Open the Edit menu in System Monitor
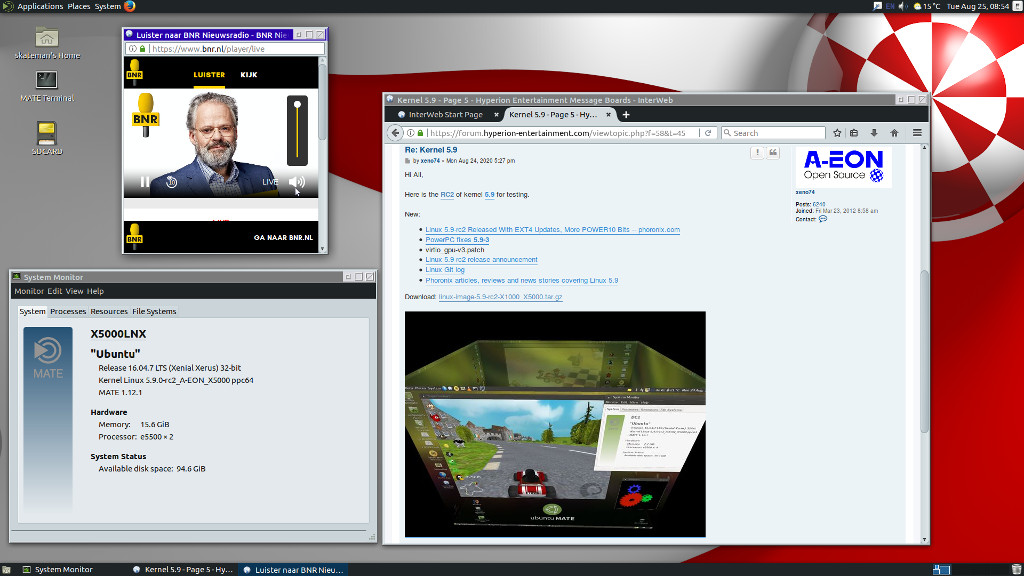The width and height of the screenshot is (1024, 576). coord(55,291)
